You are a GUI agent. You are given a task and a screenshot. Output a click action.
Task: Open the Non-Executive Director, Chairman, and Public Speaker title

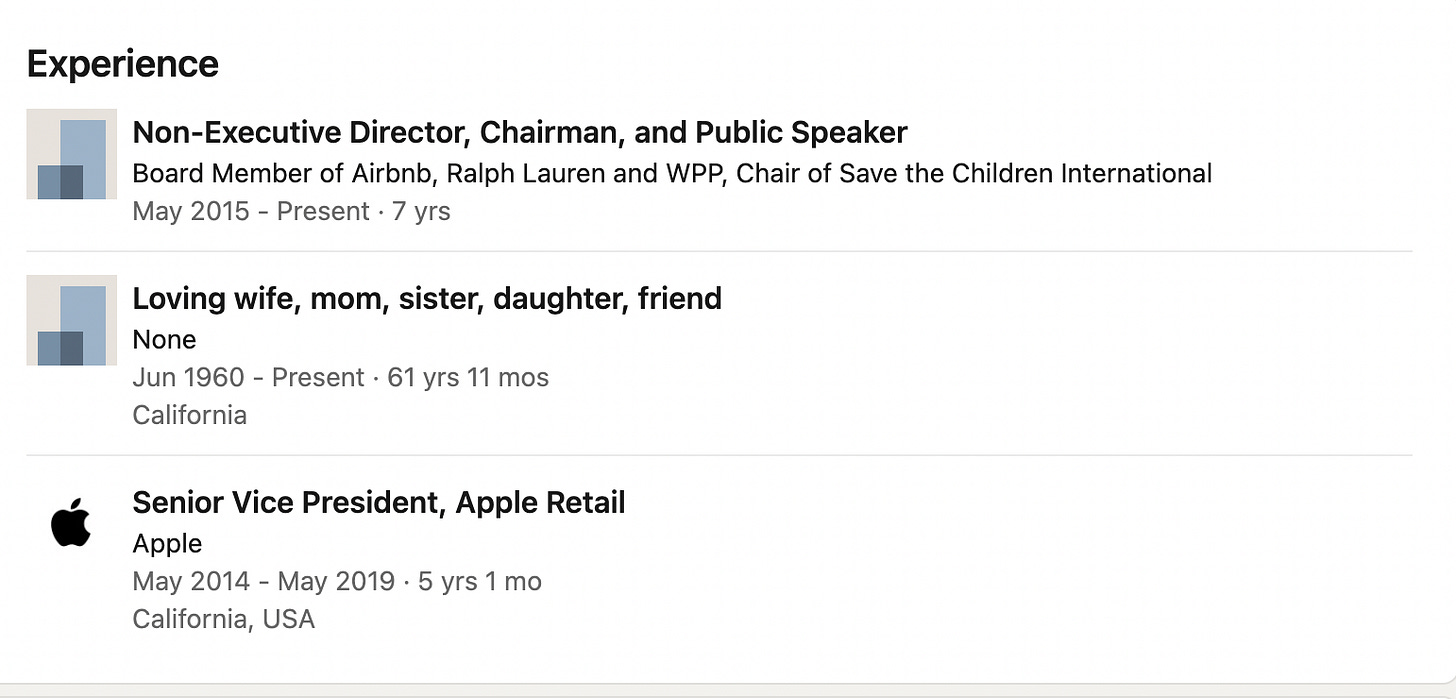[x=519, y=132]
